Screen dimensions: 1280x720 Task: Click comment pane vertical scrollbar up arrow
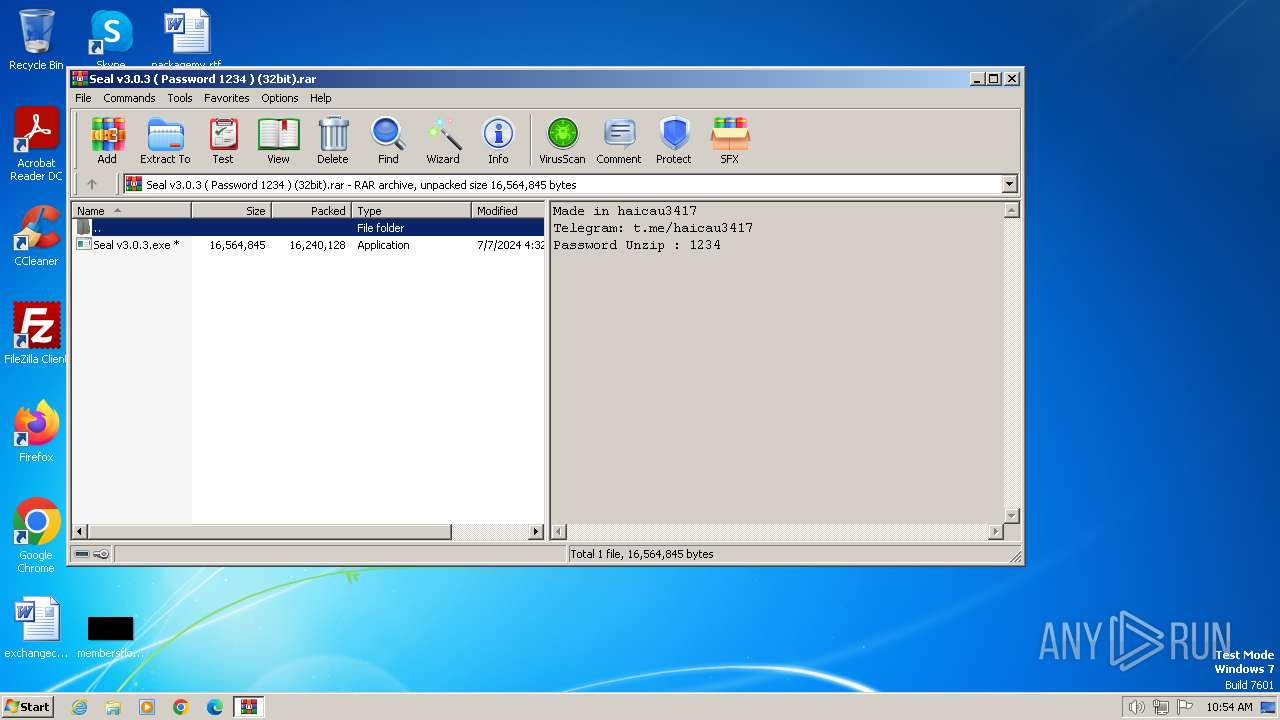pos(1011,210)
